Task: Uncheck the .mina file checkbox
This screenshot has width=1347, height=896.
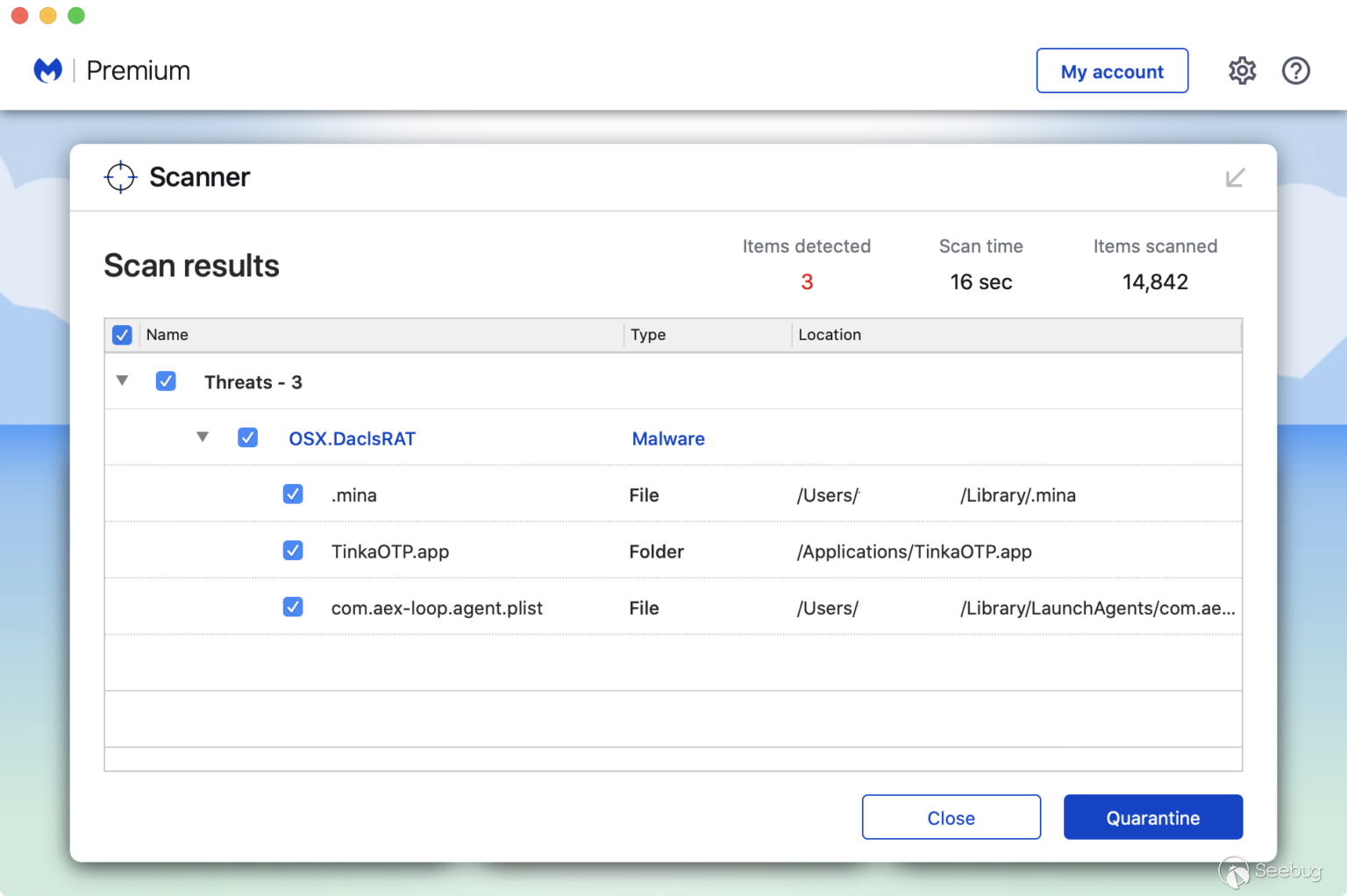Action: [x=293, y=494]
